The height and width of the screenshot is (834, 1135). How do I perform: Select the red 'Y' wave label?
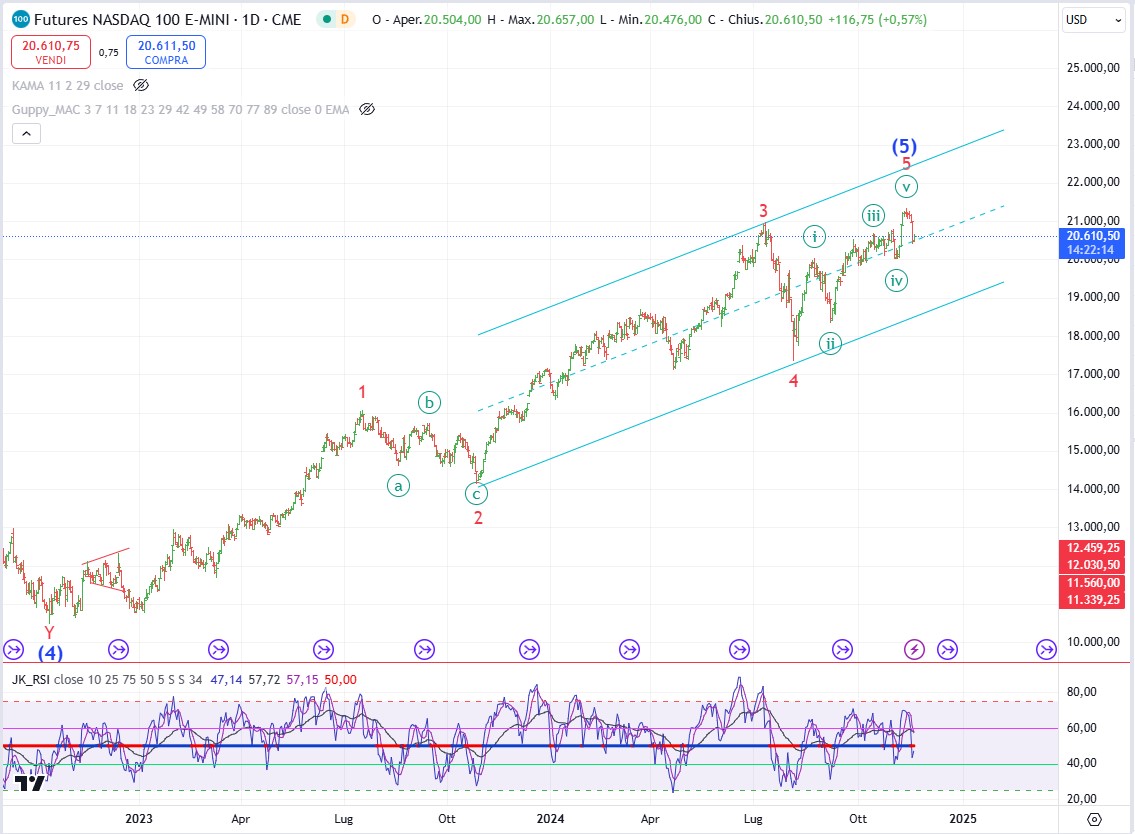49,633
